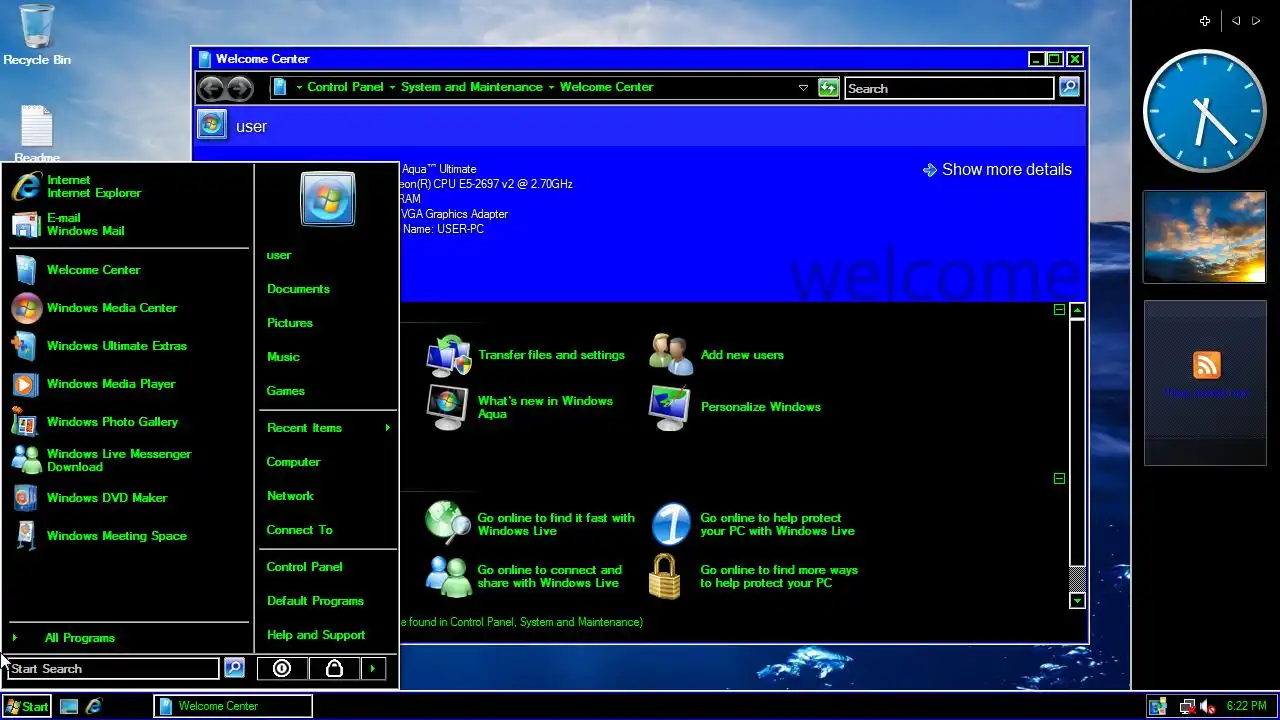The width and height of the screenshot is (1280, 720).
Task: Expand Control Panel breadcrumb dropdown arrow
Action: click(x=392, y=87)
